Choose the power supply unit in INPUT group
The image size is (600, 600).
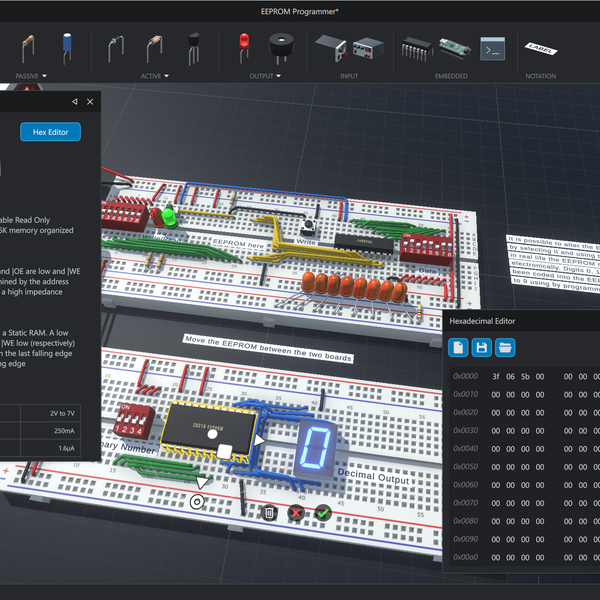tap(368, 48)
